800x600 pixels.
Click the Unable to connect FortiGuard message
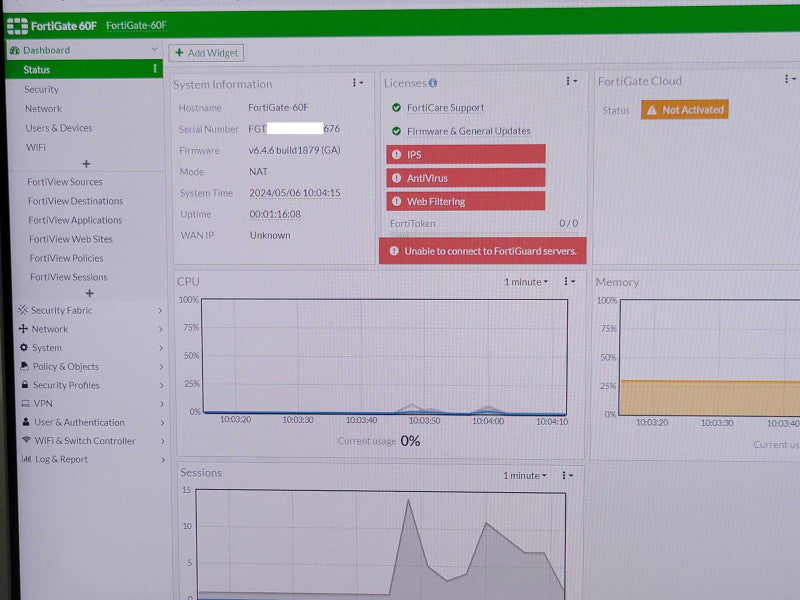tap(483, 251)
